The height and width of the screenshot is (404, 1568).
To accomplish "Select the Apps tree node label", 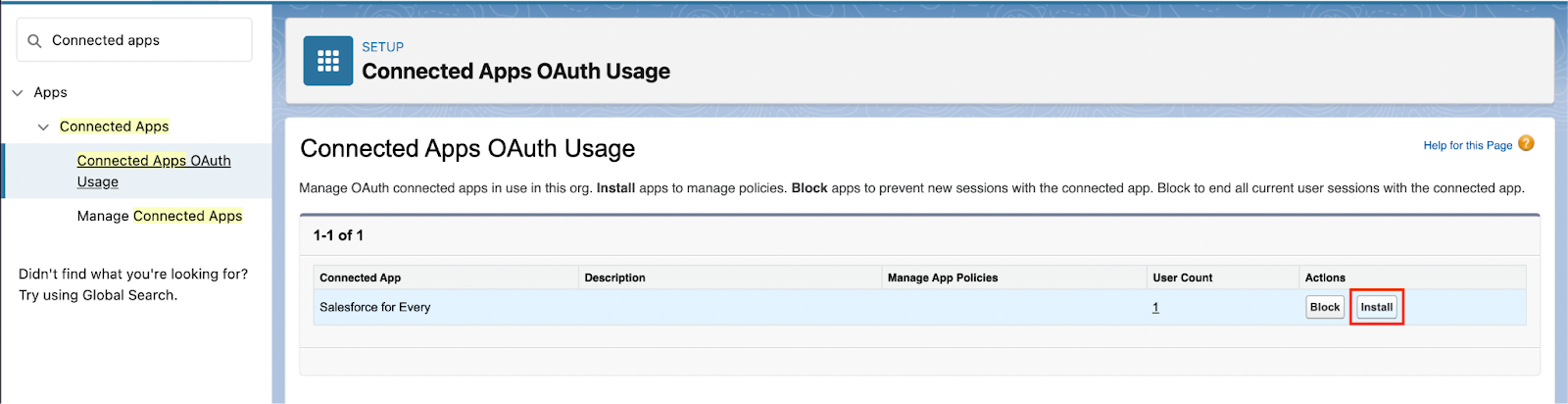I will (x=50, y=92).
